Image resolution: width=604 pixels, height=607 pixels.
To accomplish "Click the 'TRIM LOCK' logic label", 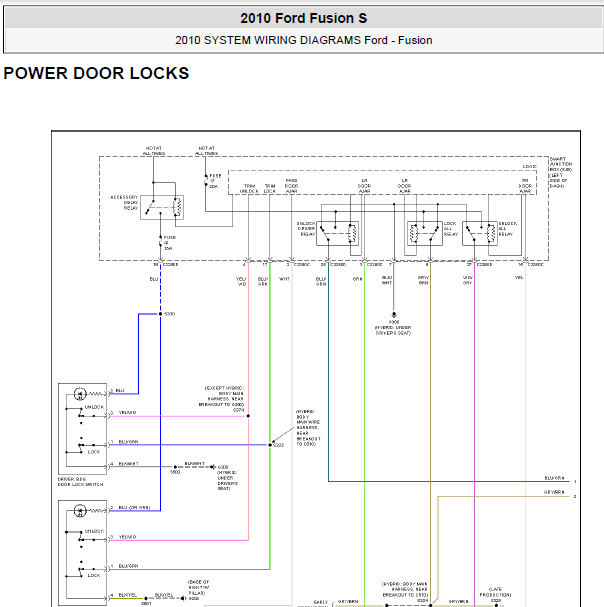I will tap(269, 189).
